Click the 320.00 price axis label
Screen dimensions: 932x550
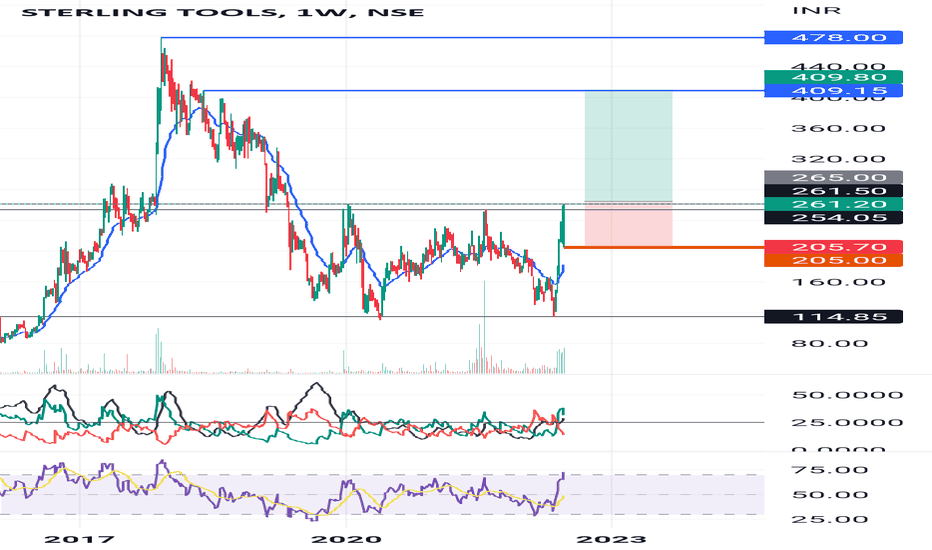(x=839, y=159)
